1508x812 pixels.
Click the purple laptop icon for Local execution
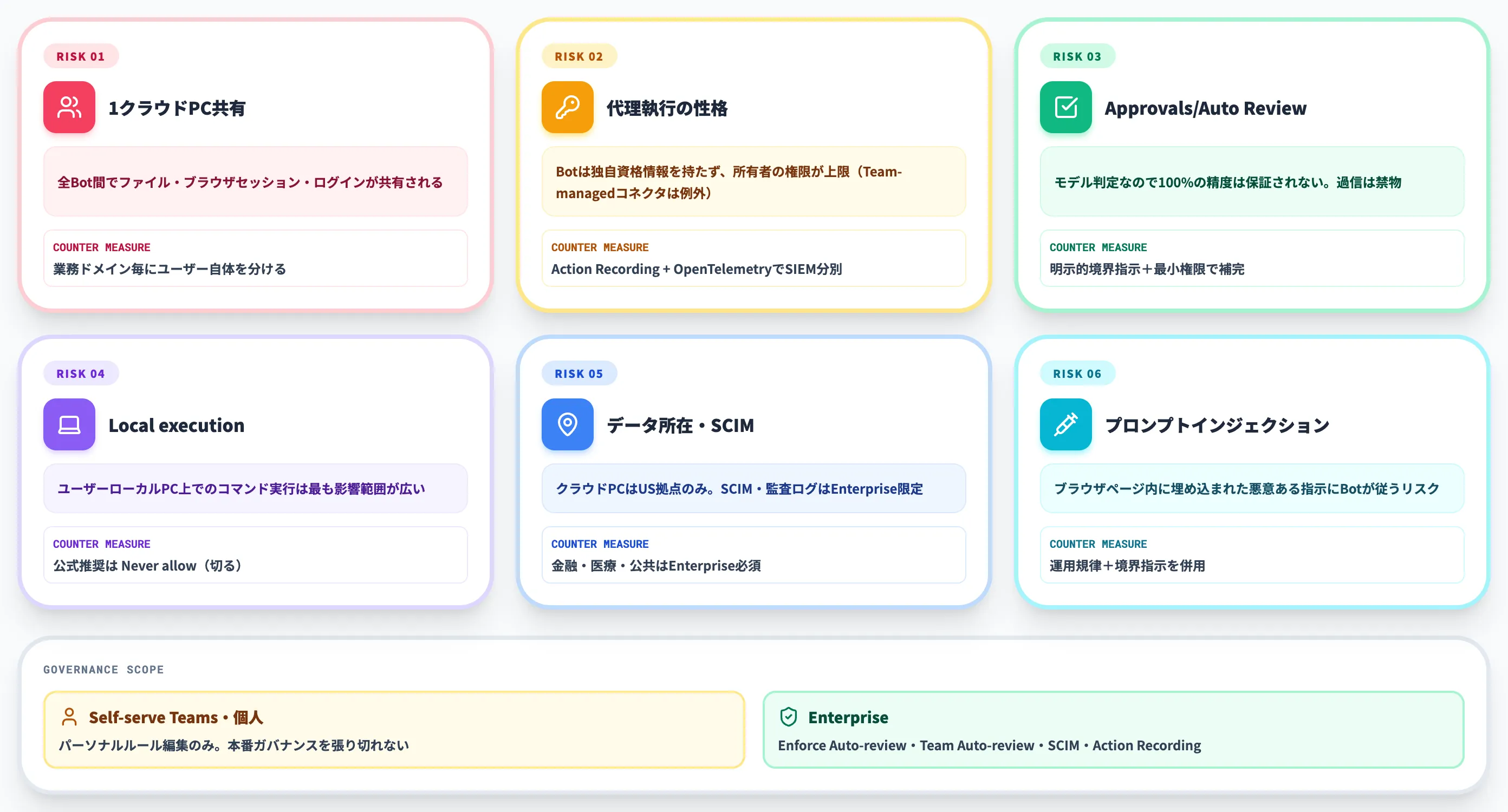(69, 424)
